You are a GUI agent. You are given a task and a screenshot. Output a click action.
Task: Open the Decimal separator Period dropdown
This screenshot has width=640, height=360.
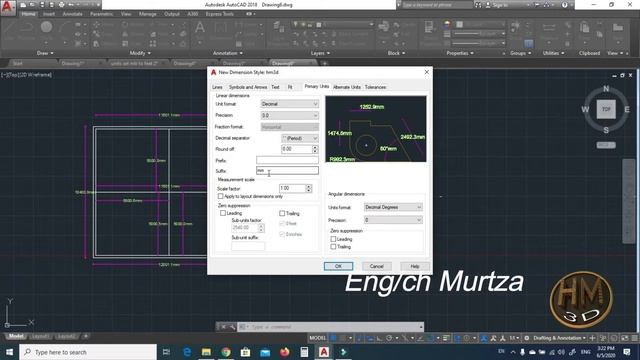[x=300, y=138]
